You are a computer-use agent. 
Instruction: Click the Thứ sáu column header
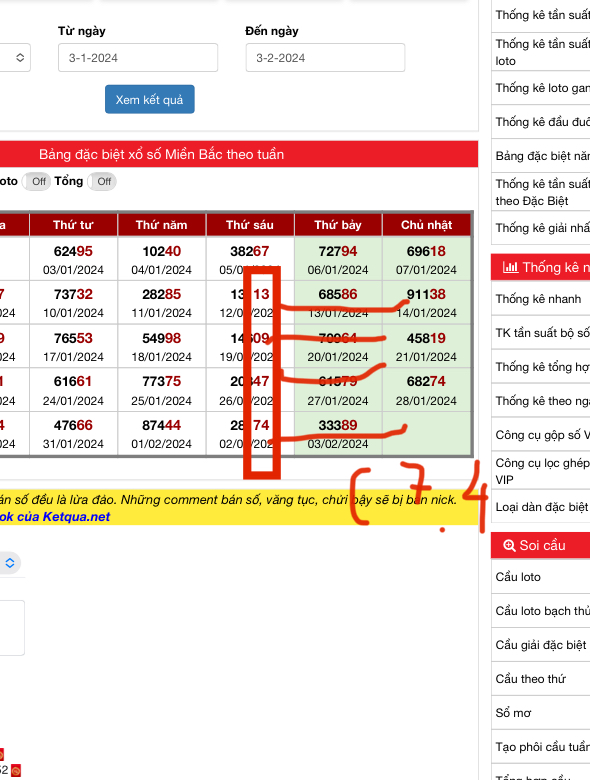coord(250,225)
